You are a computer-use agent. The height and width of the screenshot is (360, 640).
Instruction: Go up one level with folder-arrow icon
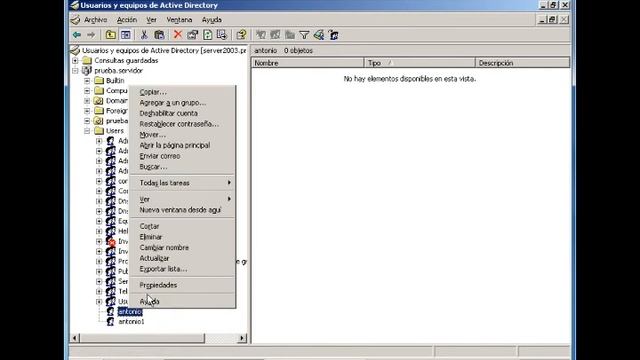(111, 35)
